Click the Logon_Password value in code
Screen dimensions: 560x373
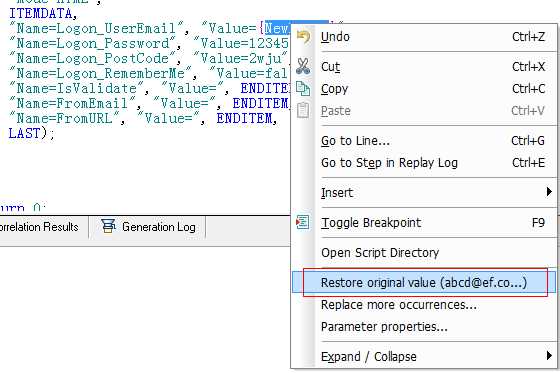tap(244, 43)
